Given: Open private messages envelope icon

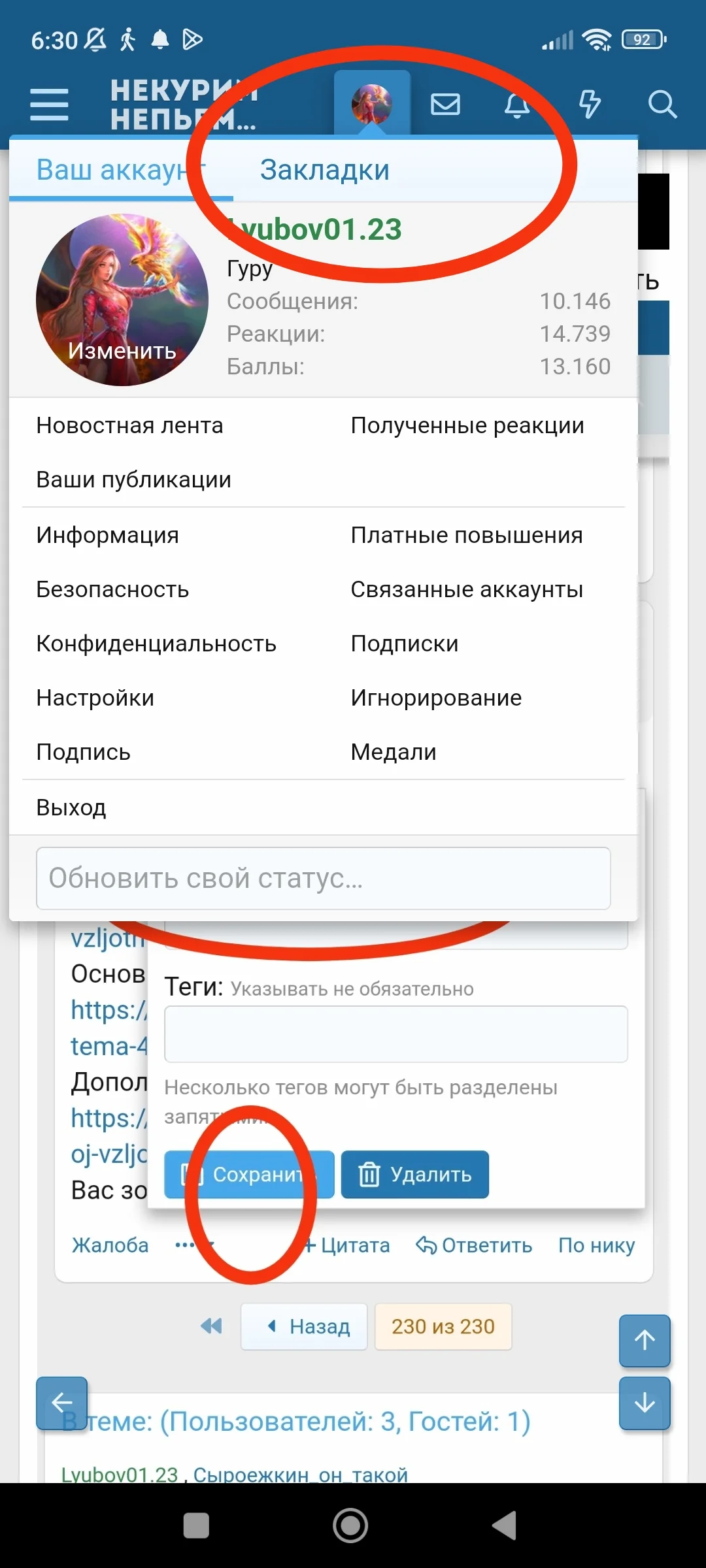Looking at the screenshot, I should (445, 105).
